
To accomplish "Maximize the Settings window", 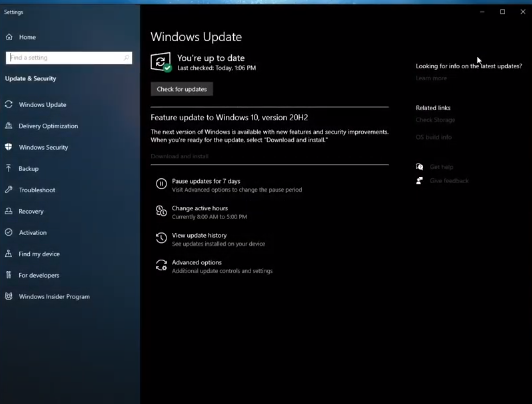I will (x=502, y=12).
